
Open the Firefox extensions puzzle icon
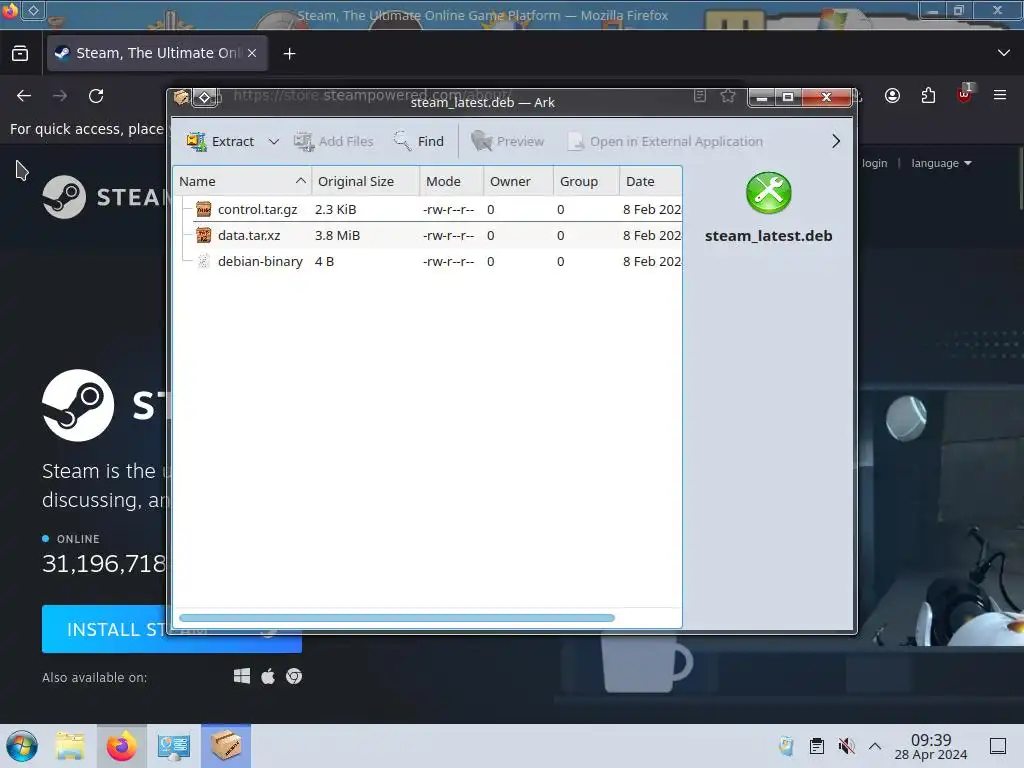[x=928, y=96]
